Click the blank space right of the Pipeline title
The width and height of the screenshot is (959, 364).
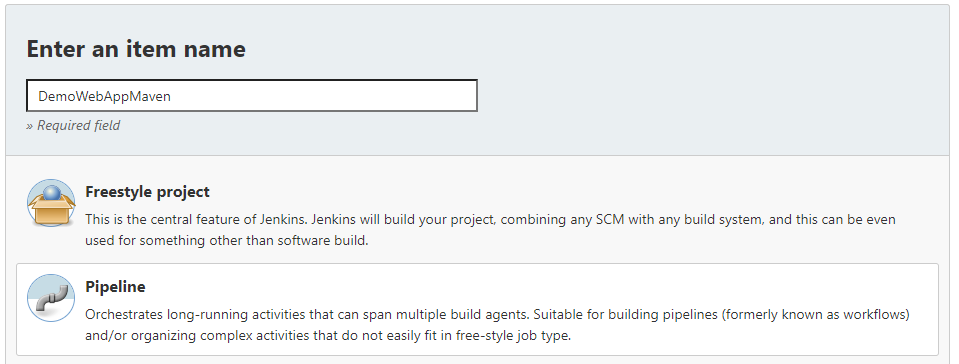[x=538, y=286]
